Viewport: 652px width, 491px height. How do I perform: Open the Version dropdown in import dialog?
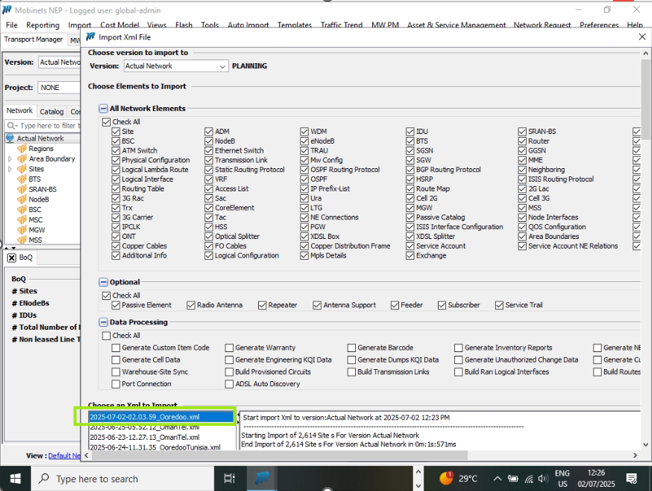coord(222,66)
